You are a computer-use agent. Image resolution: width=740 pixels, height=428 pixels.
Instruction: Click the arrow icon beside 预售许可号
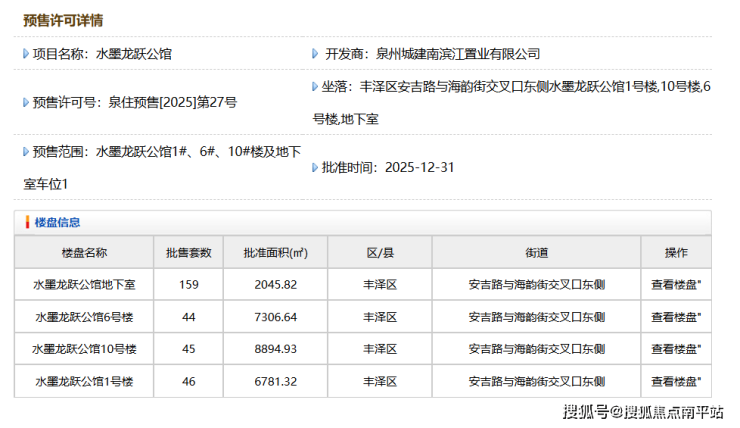click(x=26, y=102)
